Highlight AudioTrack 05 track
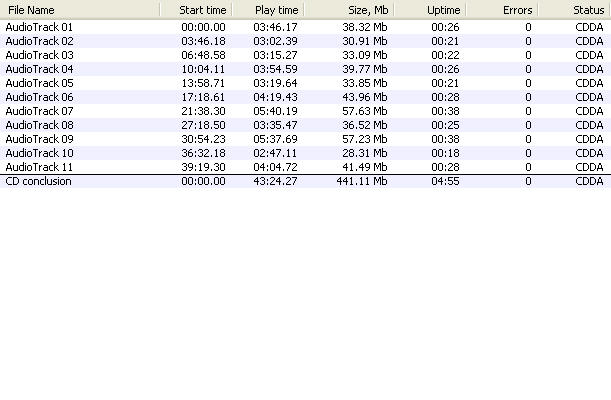The image size is (611, 400). pyautogui.click(x=39, y=83)
